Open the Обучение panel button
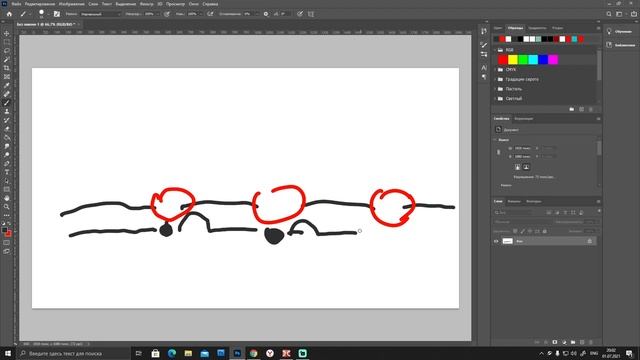Image resolution: width=640 pixels, height=360 pixels. click(x=620, y=31)
